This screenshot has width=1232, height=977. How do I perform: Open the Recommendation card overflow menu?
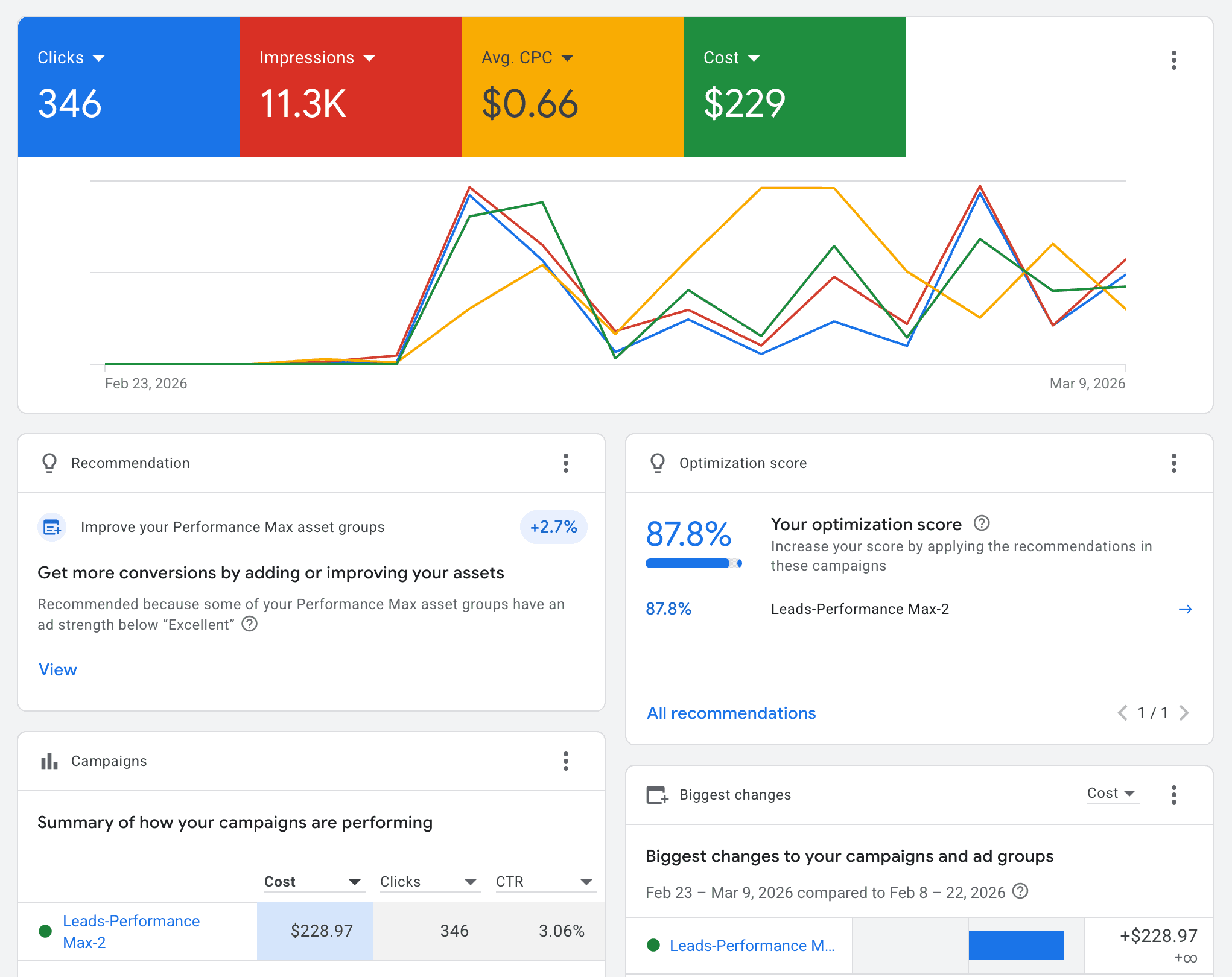566,463
